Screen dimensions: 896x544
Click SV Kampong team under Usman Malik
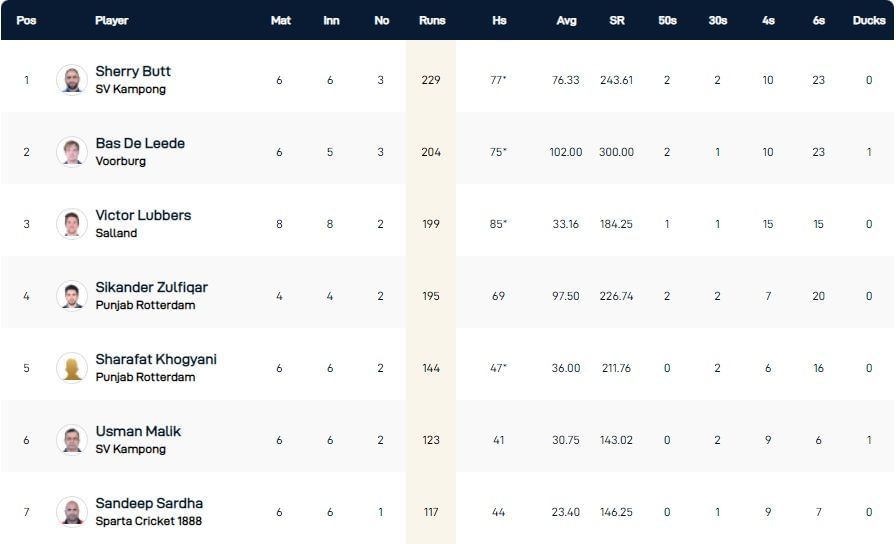[x=130, y=450]
